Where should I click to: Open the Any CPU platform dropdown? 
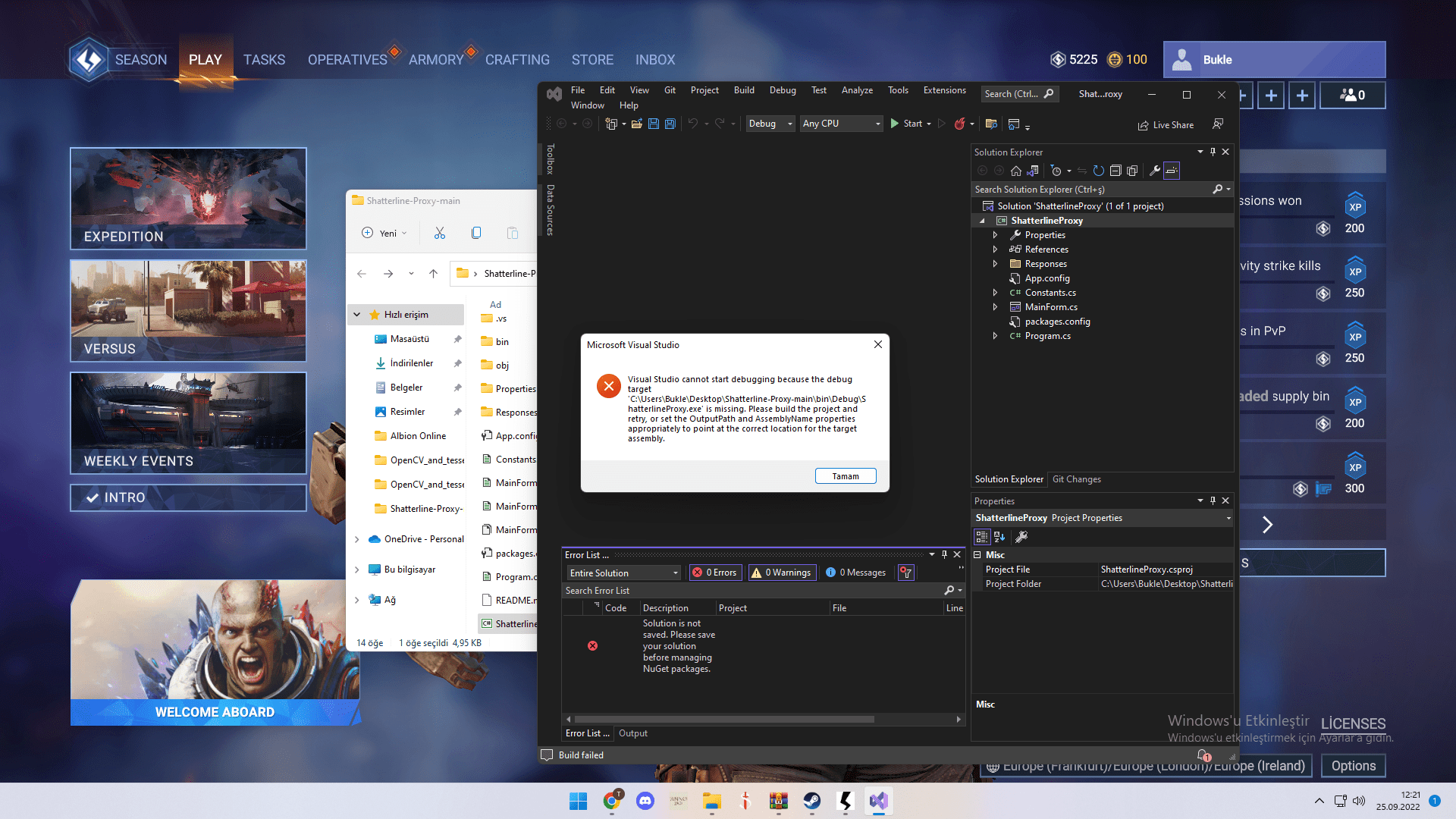click(842, 124)
